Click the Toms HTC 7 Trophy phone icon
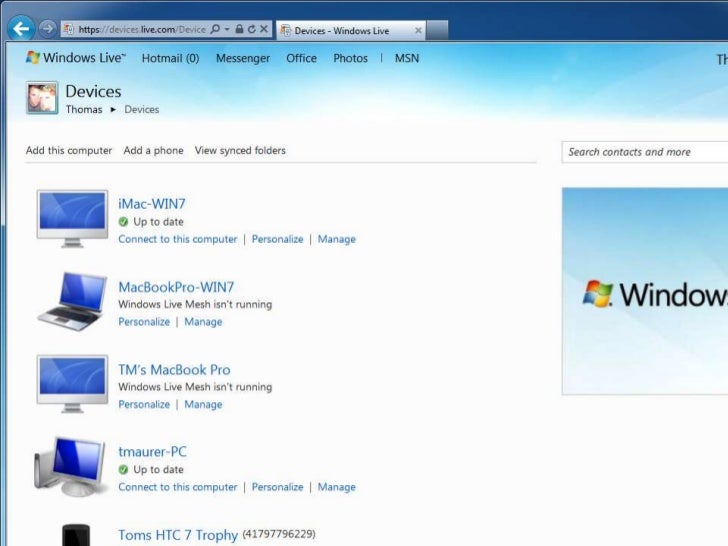The height and width of the screenshot is (546, 728). [x=76, y=535]
